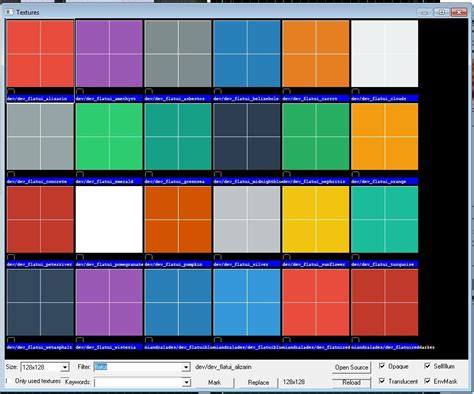Select the dev_flatui_turquoise texture

[x=385, y=219]
